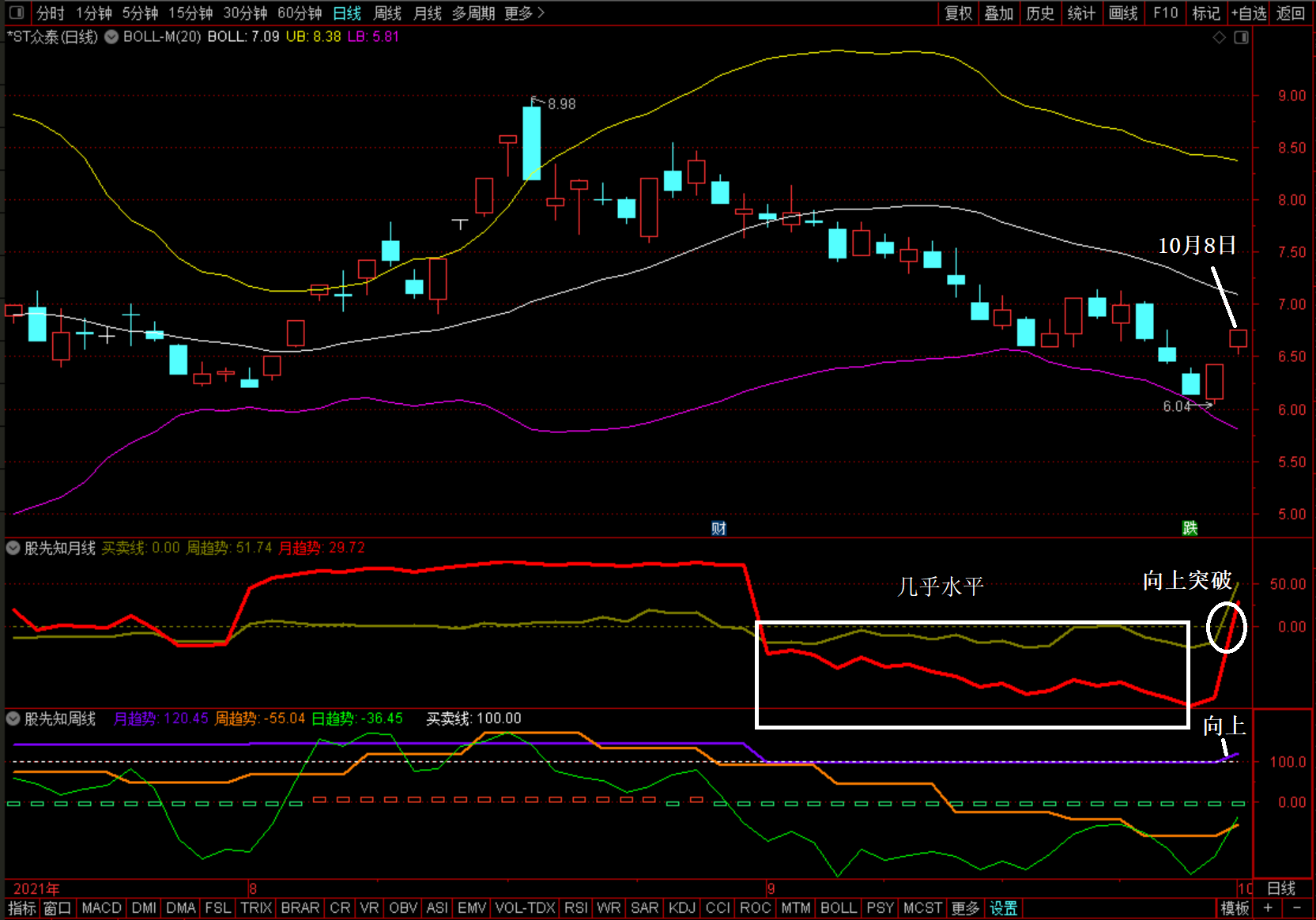The width and height of the screenshot is (1316, 920).
Task: Zoom out with the minus button
Action: tap(1297, 908)
